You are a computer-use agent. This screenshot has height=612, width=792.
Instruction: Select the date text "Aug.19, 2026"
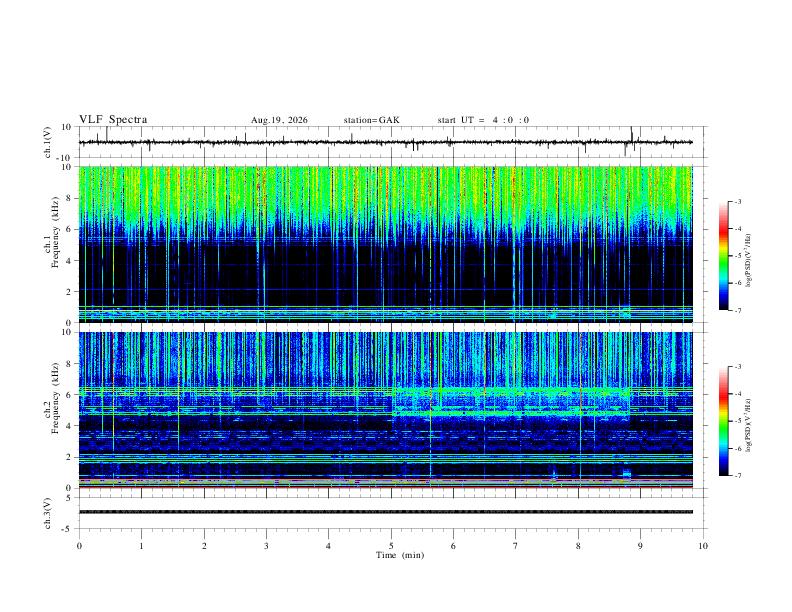click(279, 120)
